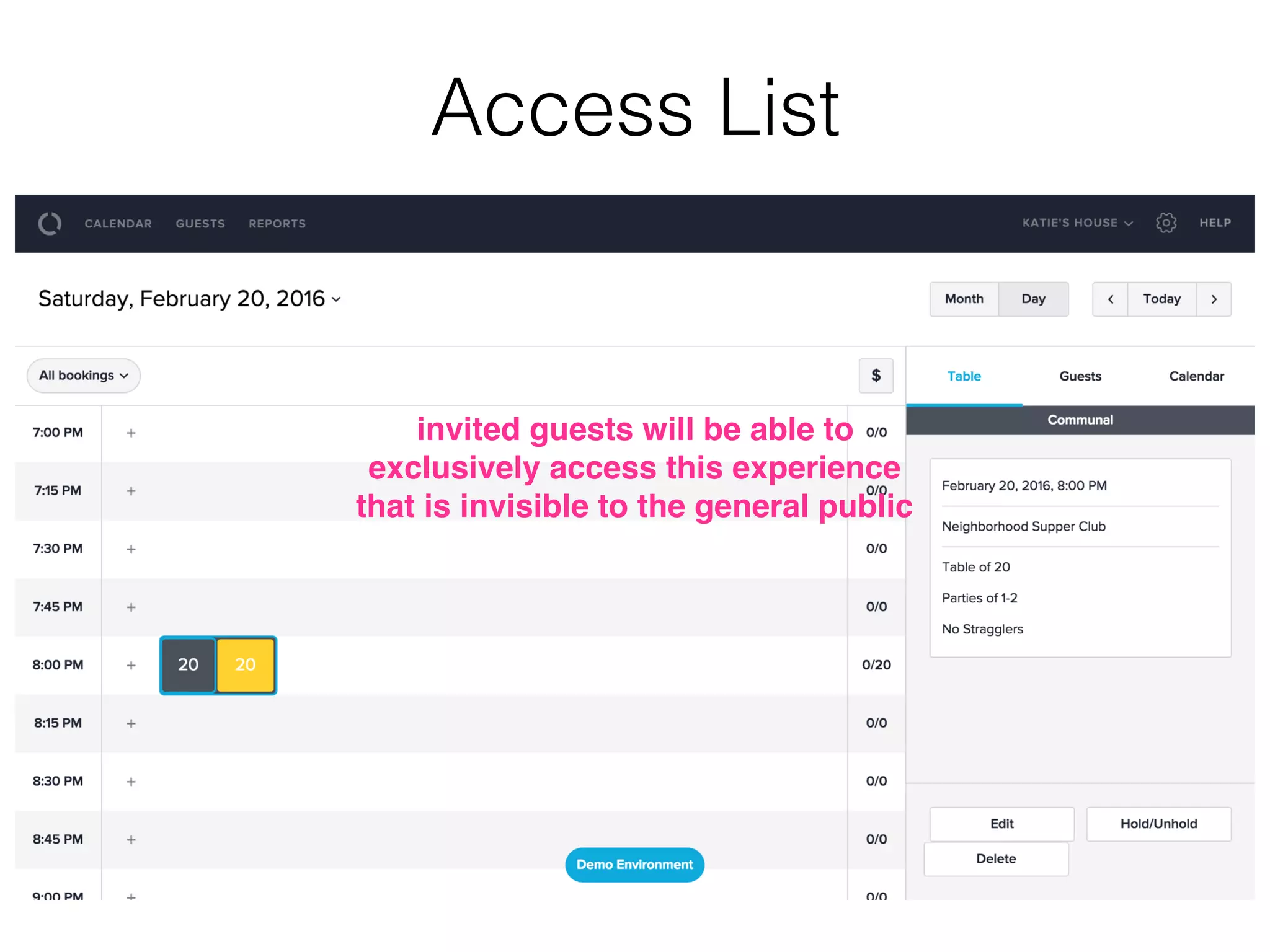Click the 8:30 PM time label
This screenshot has height=952, width=1270.
click(x=58, y=782)
